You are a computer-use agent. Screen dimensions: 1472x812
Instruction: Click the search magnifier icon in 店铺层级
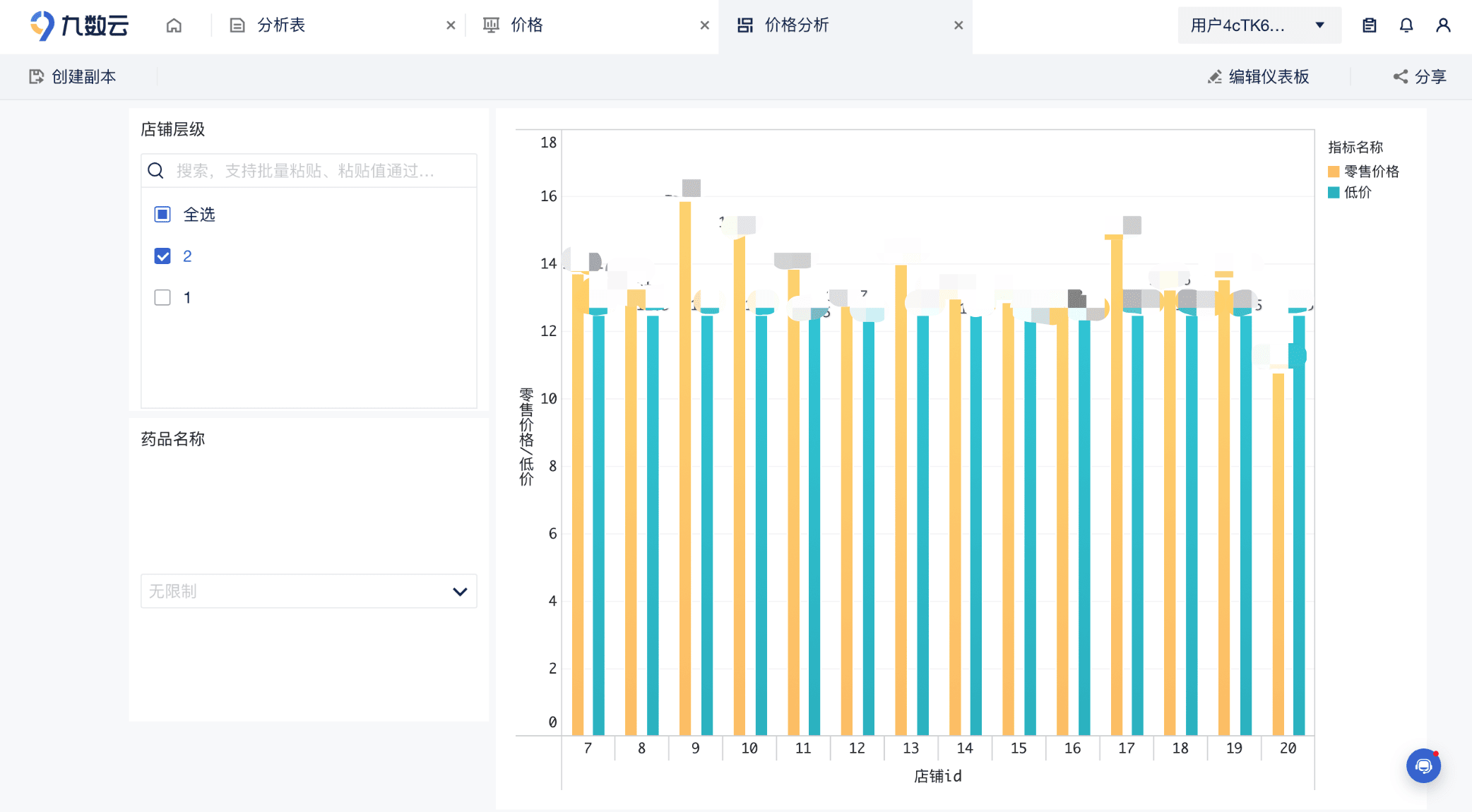[x=156, y=170]
